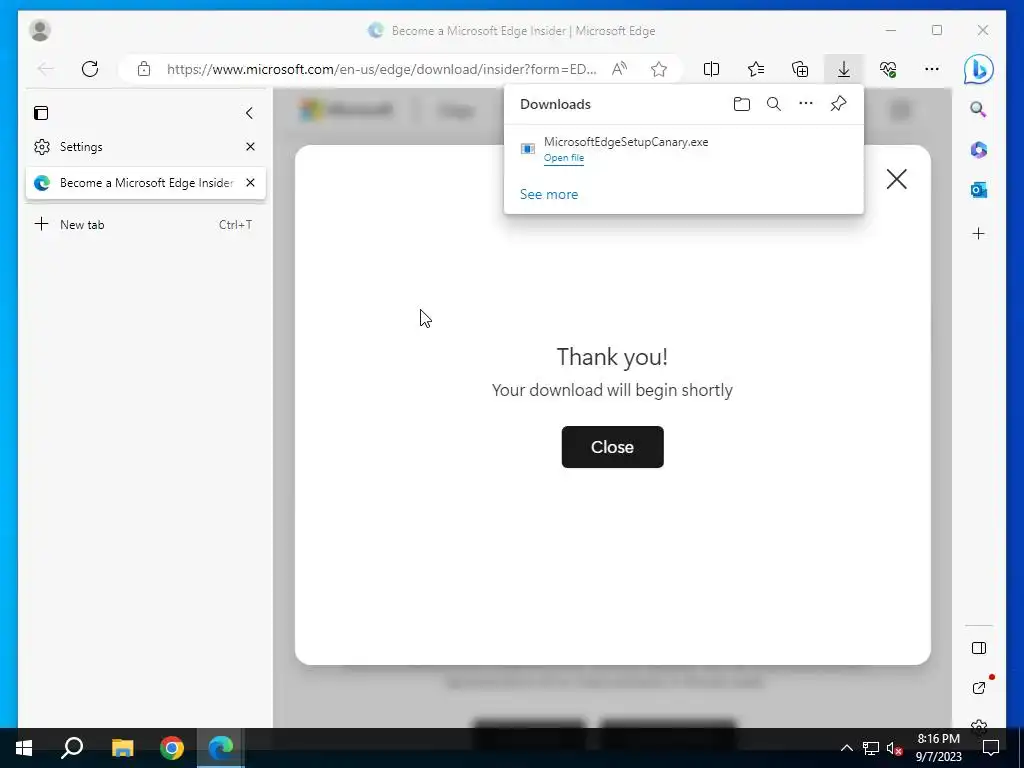Pin the Downloads panel
Viewport: 1024px width, 768px height.
coord(839,103)
